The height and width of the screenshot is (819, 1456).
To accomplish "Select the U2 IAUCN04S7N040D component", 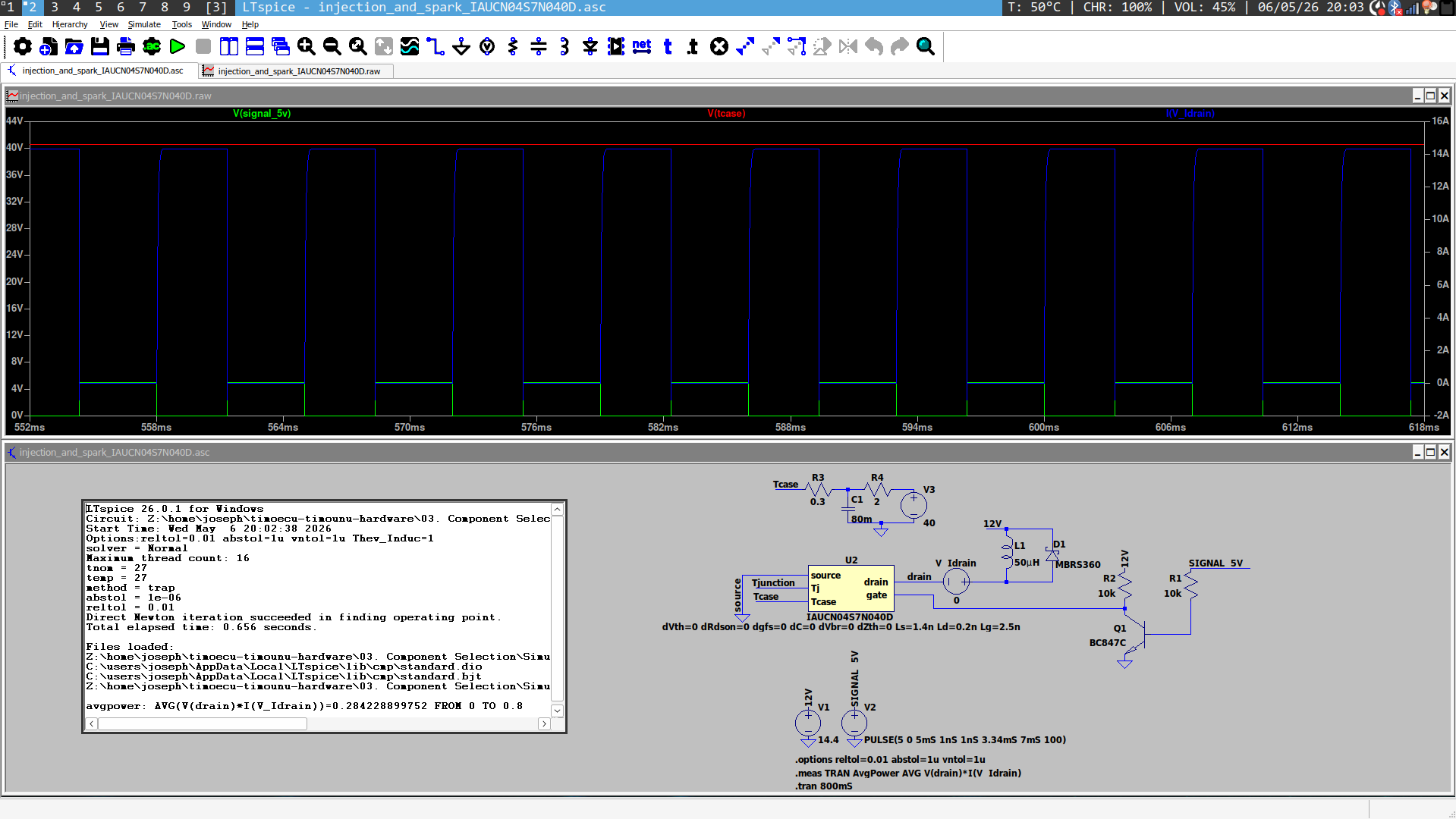I will coord(851,588).
